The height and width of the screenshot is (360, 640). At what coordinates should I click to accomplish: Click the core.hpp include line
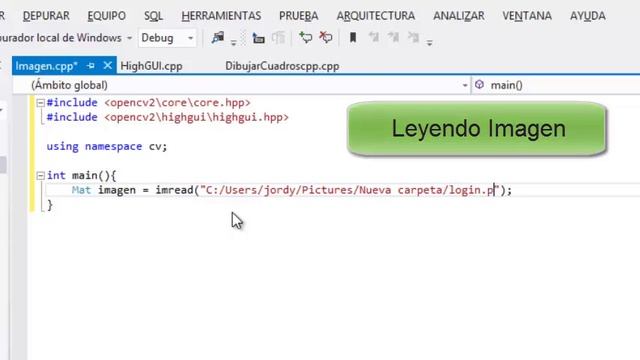[149, 103]
